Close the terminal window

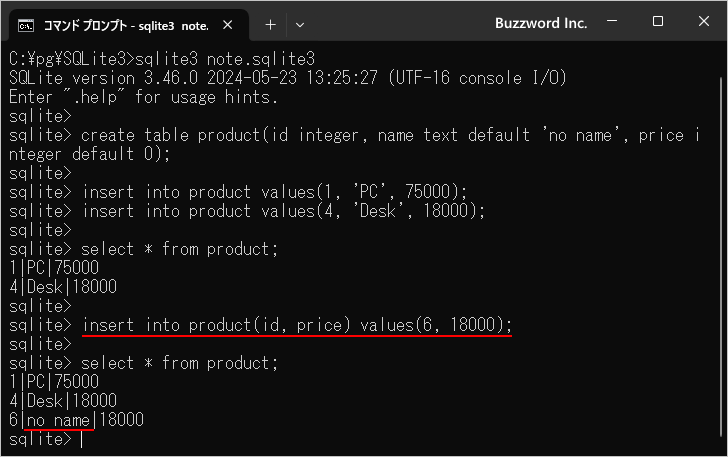tap(703, 21)
